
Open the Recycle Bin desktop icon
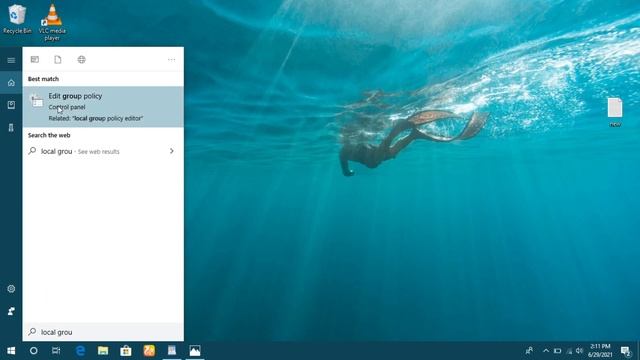click(17, 19)
